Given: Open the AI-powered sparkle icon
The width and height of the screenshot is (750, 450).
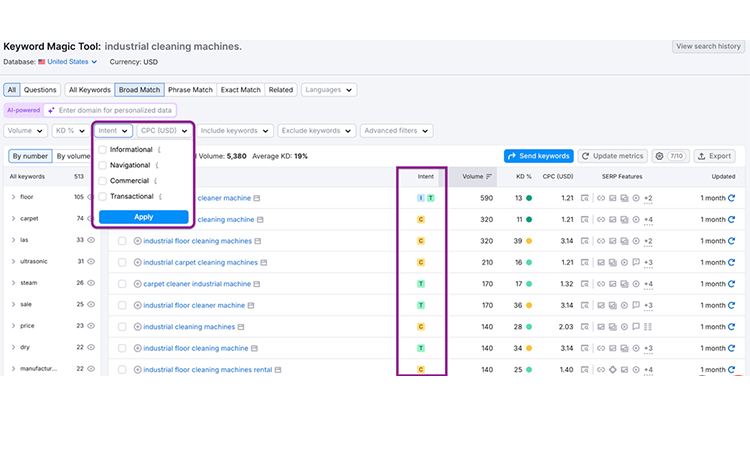Looking at the screenshot, I should click(51, 110).
